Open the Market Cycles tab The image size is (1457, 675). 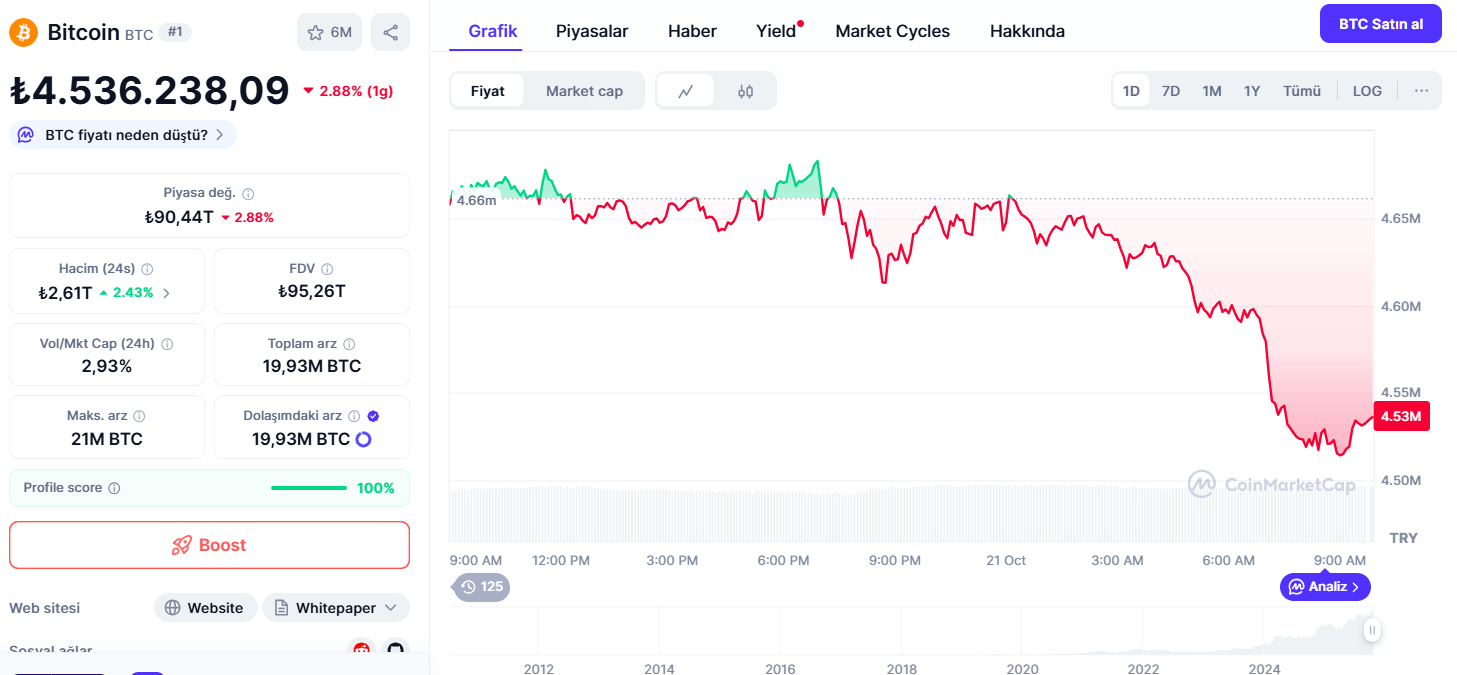pyautogui.click(x=893, y=31)
